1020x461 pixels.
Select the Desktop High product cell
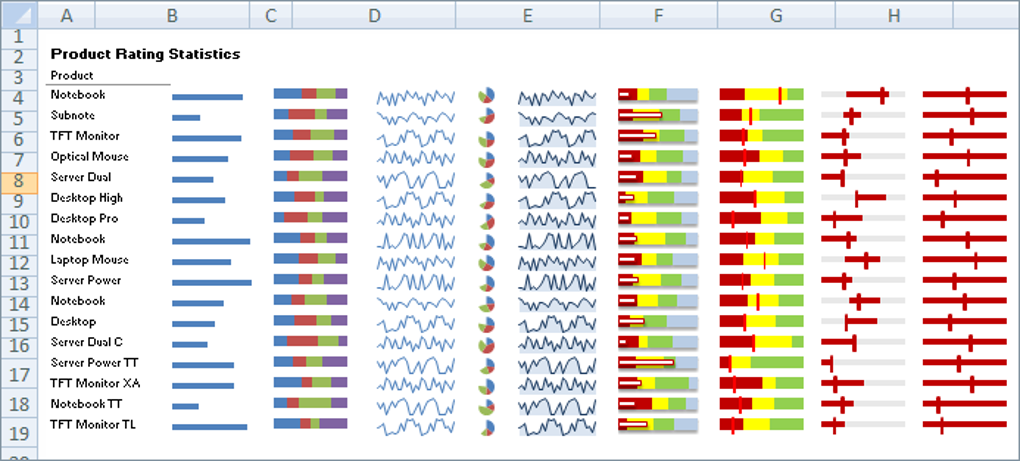point(87,198)
